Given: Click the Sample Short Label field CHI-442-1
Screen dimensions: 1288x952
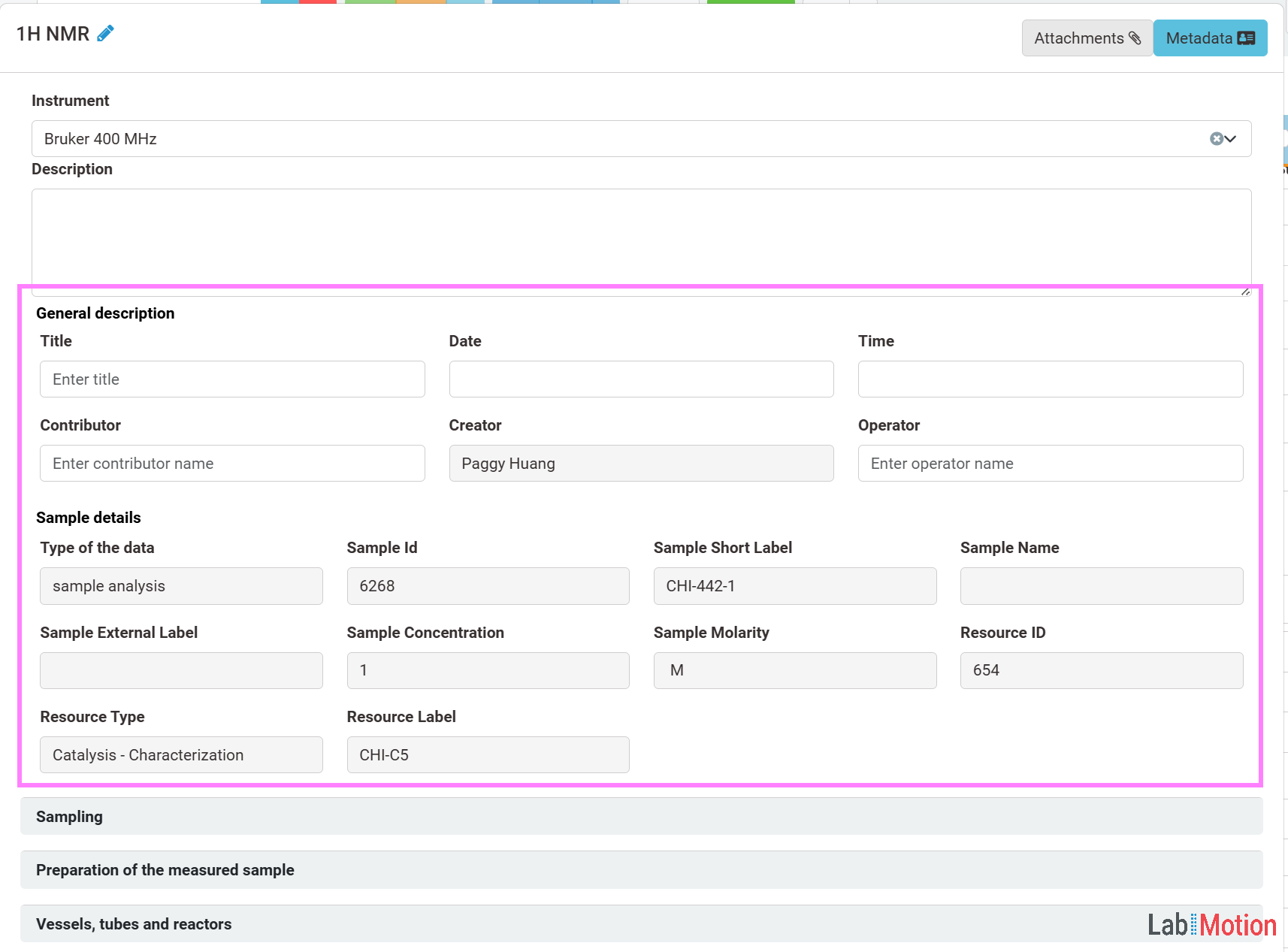Looking at the screenshot, I should (794, 586).
